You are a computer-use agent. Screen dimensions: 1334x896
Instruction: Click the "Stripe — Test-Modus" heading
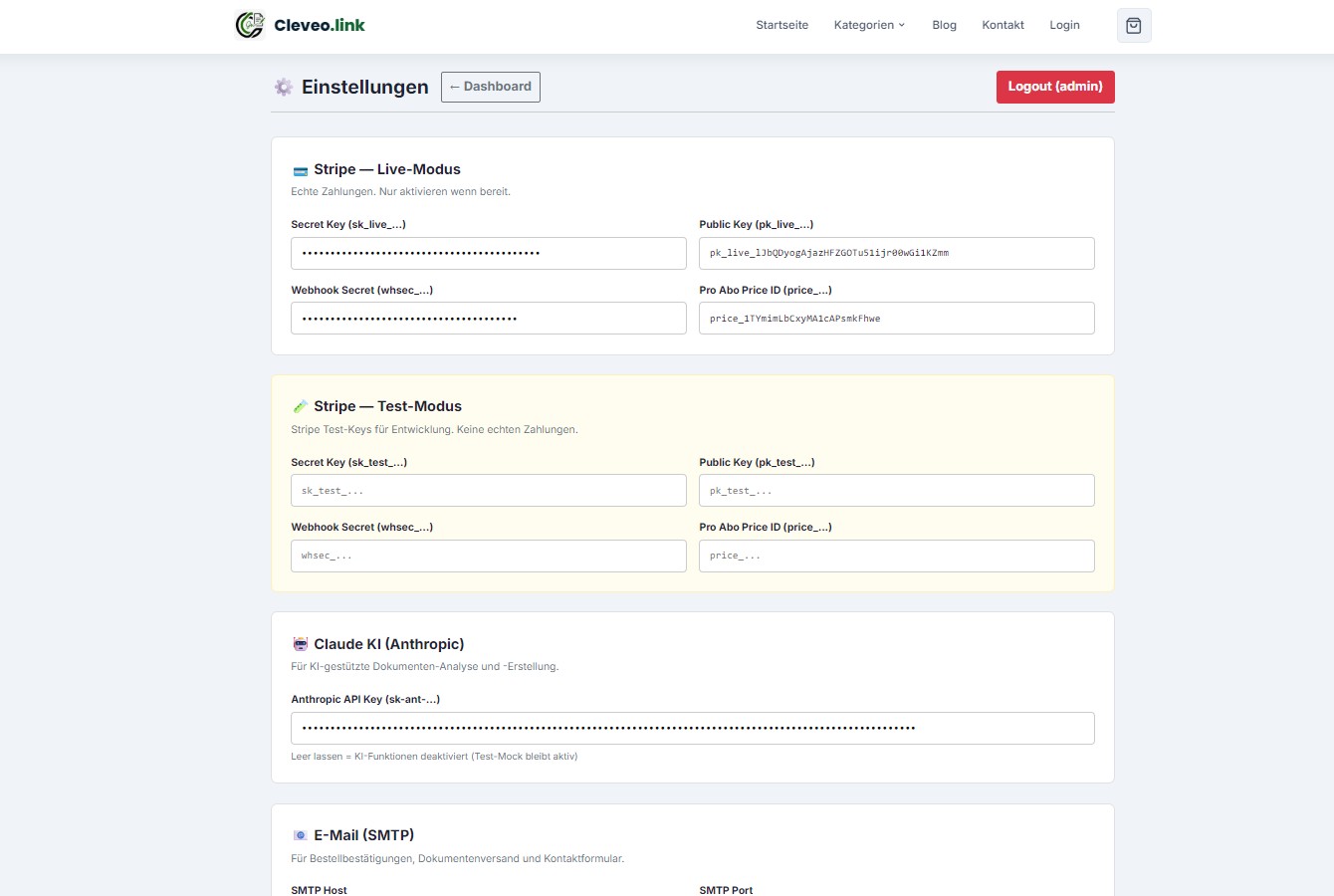click(388, 407)
